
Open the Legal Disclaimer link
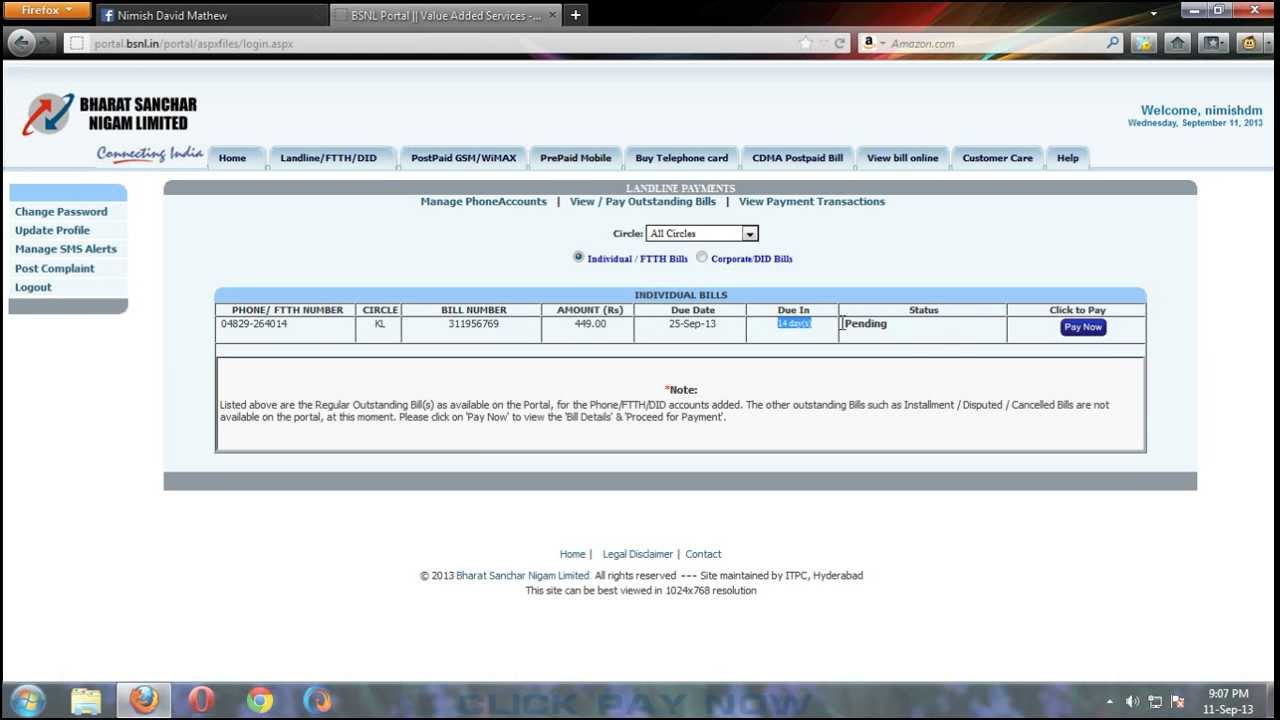click(x=638, y=554)
